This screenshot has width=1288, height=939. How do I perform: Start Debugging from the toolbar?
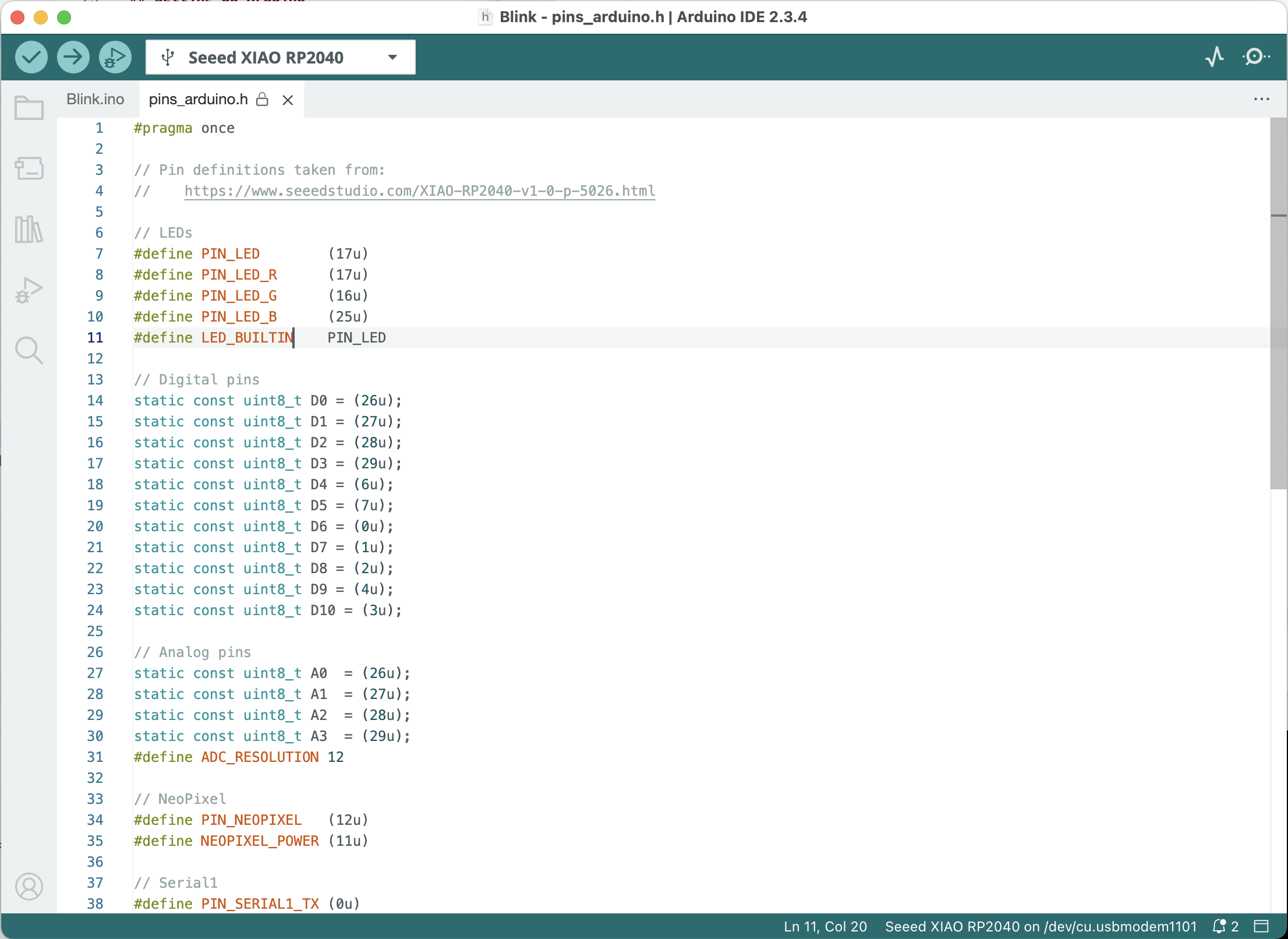tap(115, 57)
